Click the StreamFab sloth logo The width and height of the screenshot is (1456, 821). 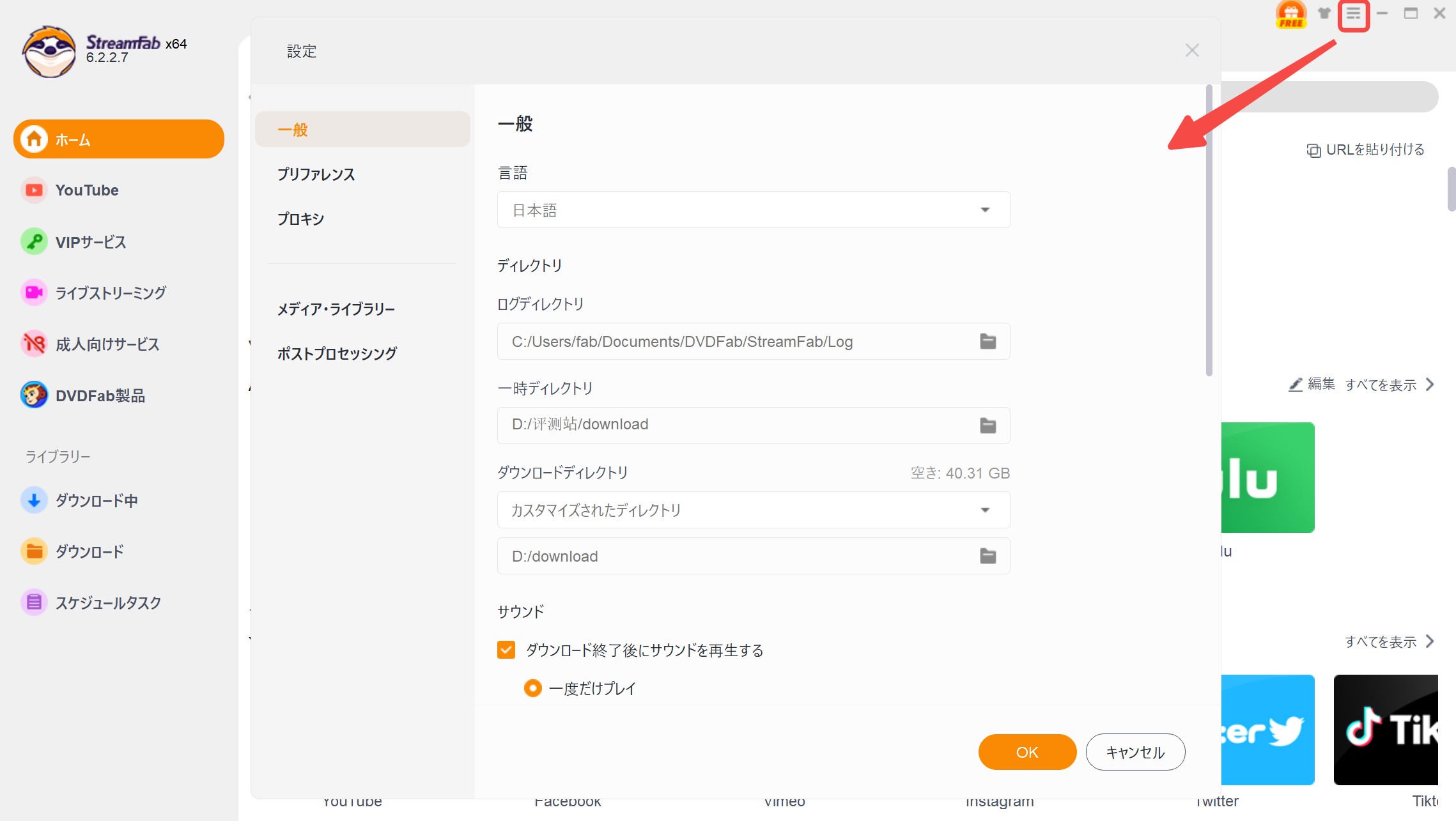click(x=49, y=52)
